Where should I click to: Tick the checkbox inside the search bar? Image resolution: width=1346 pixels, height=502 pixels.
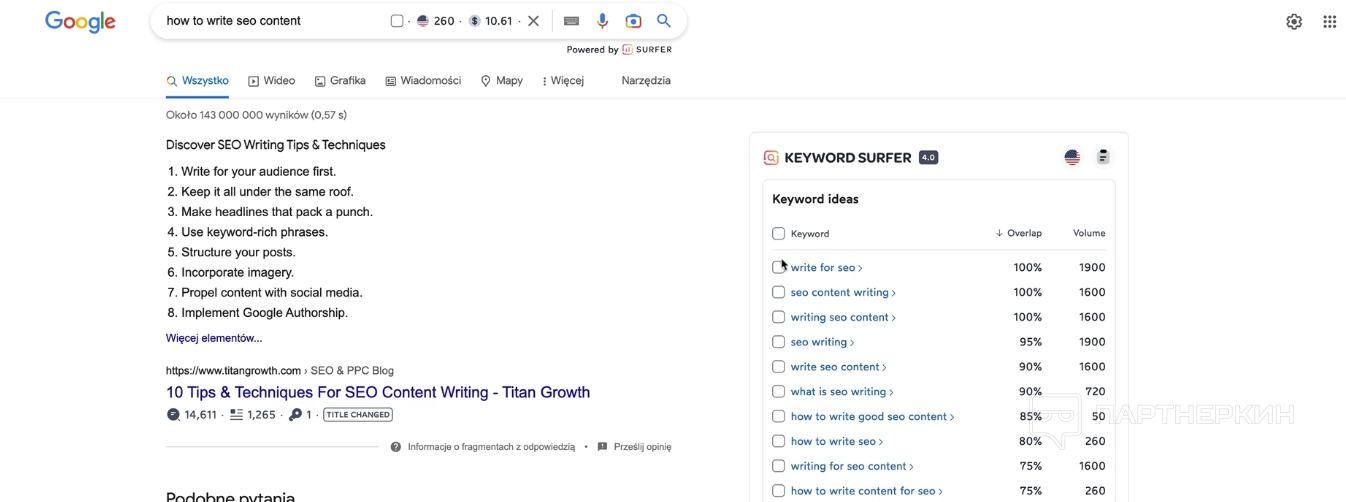[397, 21]
